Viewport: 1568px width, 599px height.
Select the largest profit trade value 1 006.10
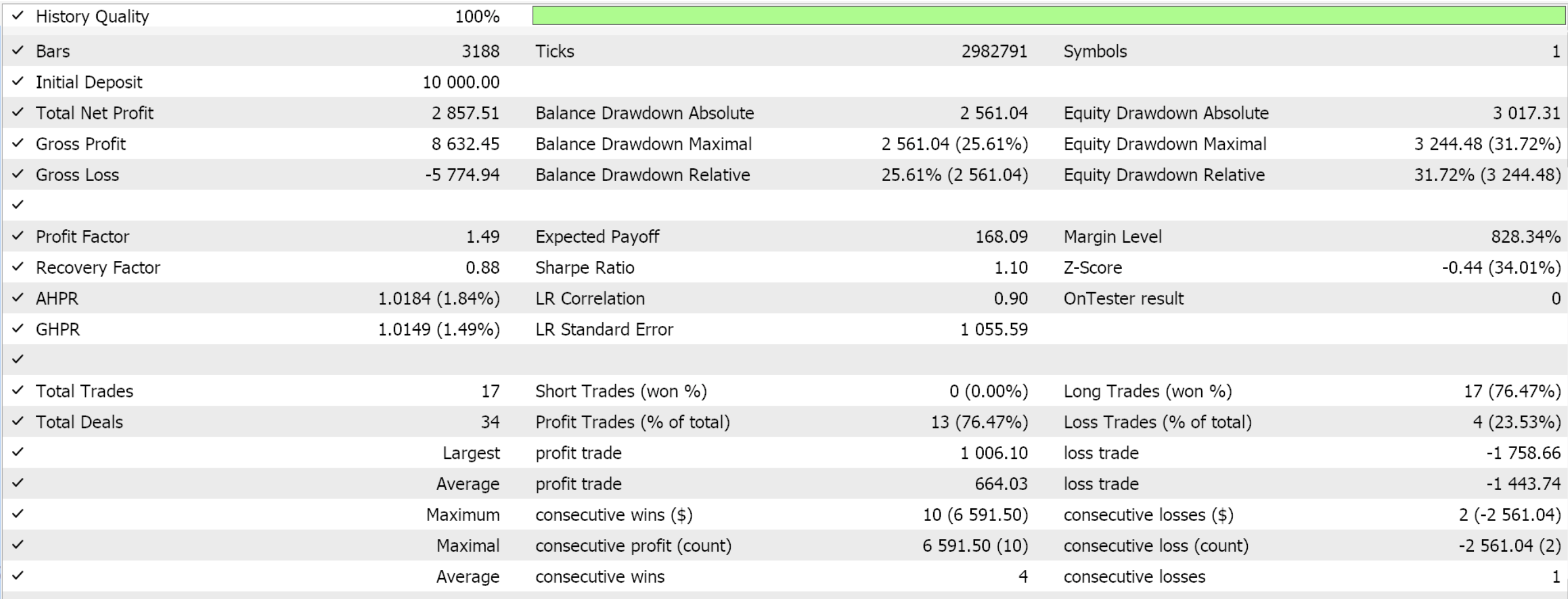pyautogui.click(x=994, y=454)
